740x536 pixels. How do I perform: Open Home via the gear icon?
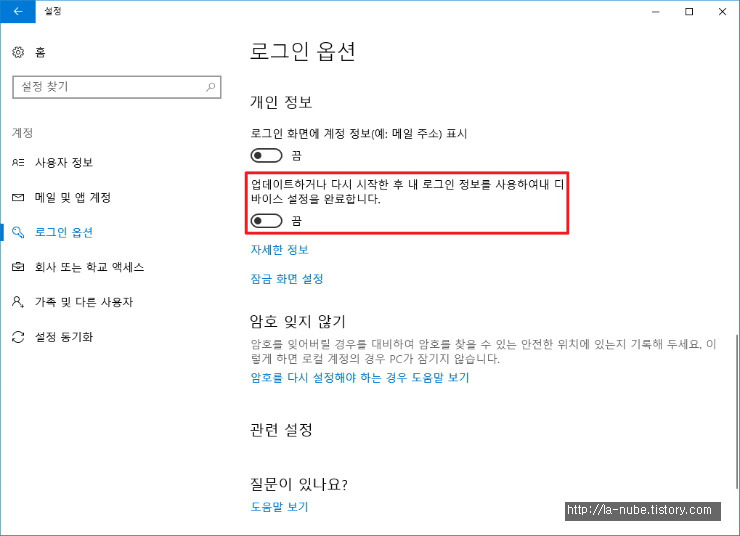[18, 52]
